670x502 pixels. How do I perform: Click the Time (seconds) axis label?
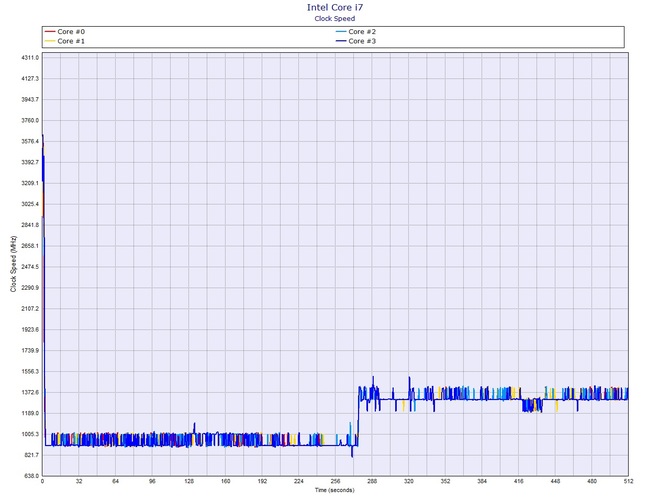(335, 490)
